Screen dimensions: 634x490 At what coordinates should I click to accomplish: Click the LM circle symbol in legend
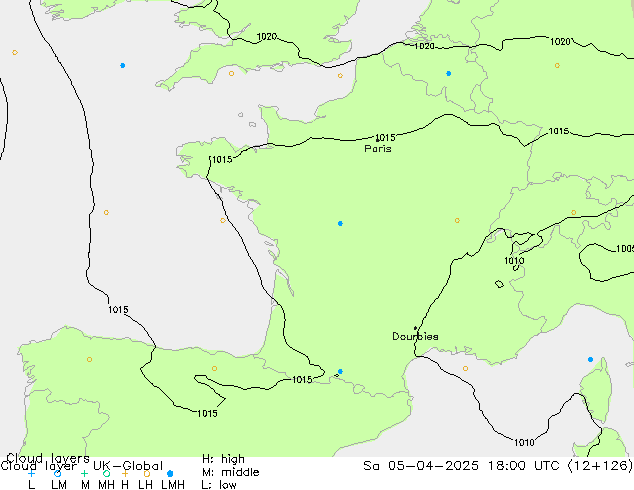click(57, 473)
